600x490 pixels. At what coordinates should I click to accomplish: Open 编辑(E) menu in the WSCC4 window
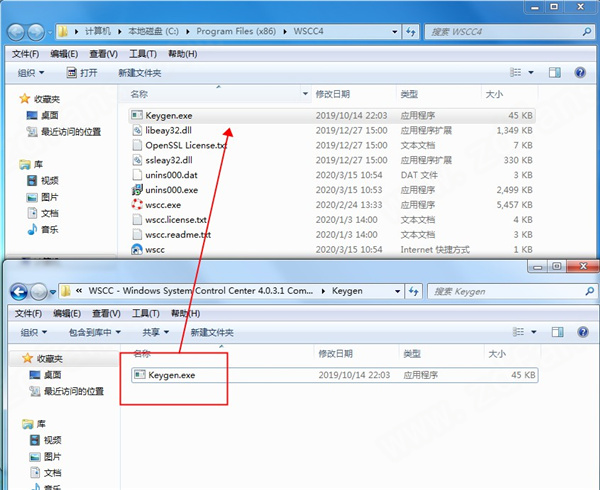click(x=64, y=54)
